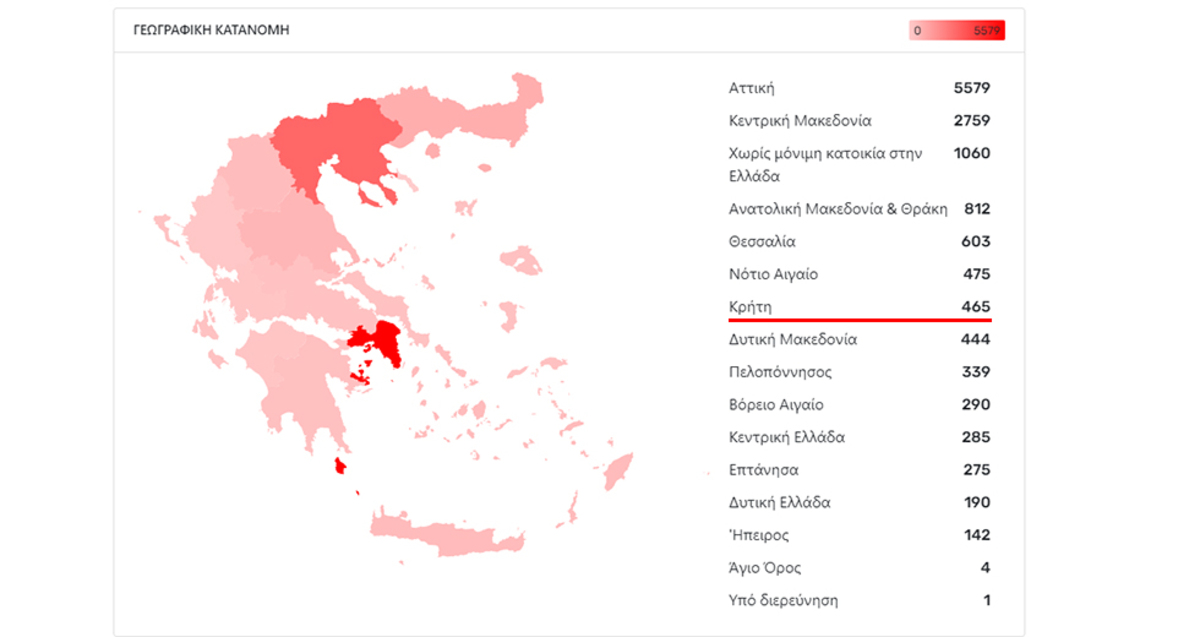Click the Άγιο Όρος row
The width and height of the screenshot is (1200, 637).
(859, 568)
